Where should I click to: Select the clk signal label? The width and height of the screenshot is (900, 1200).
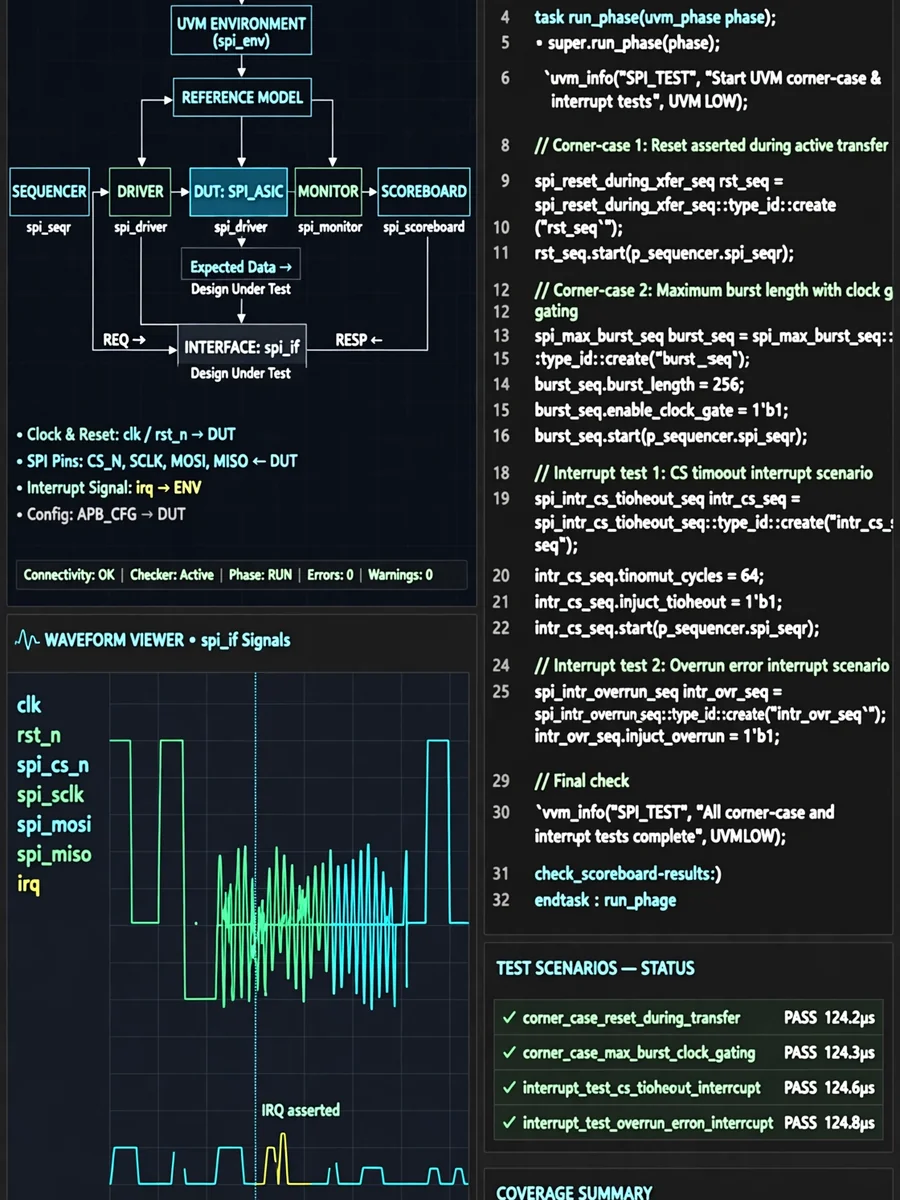pos(29,705)
